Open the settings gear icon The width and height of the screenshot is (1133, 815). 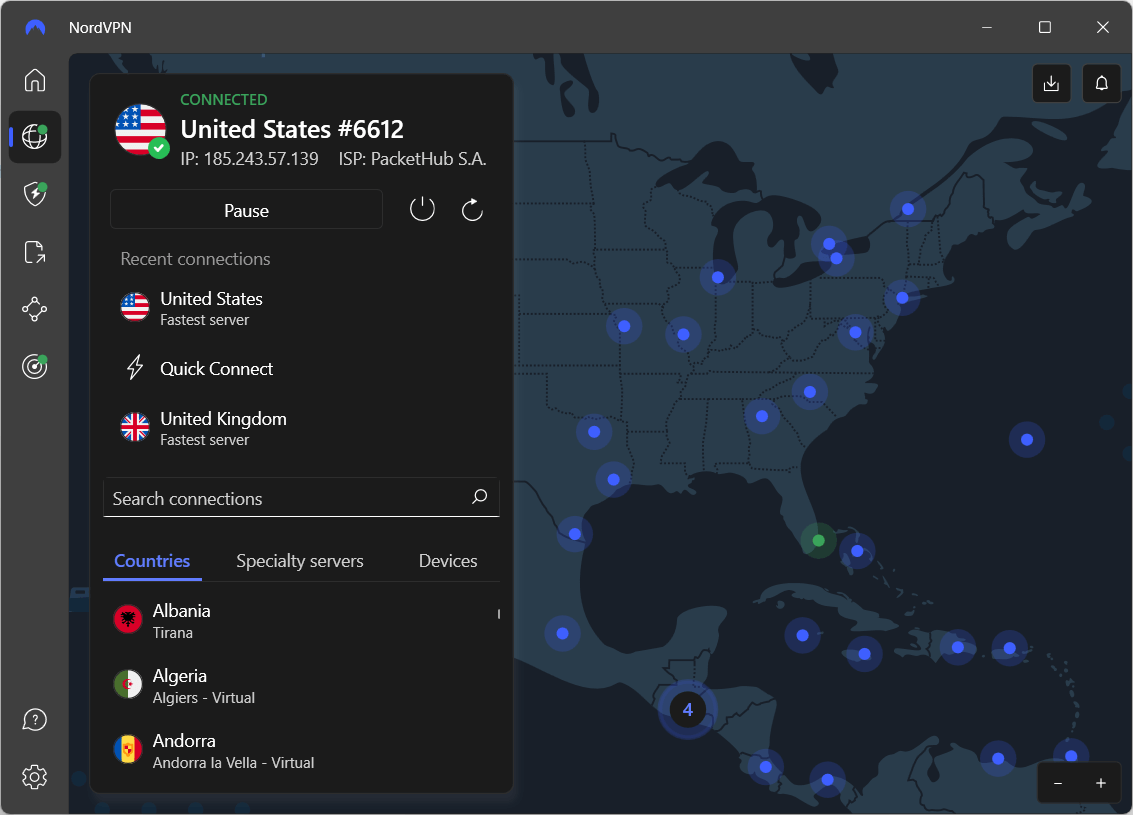tap(35, 777)
